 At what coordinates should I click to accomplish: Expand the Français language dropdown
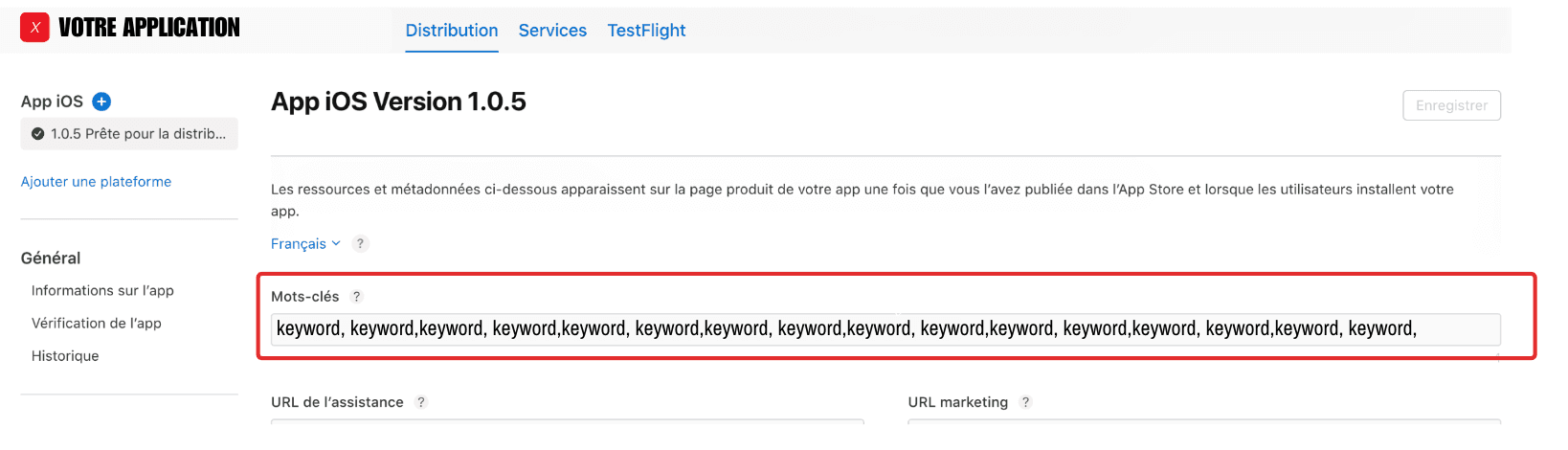[305, 244]
